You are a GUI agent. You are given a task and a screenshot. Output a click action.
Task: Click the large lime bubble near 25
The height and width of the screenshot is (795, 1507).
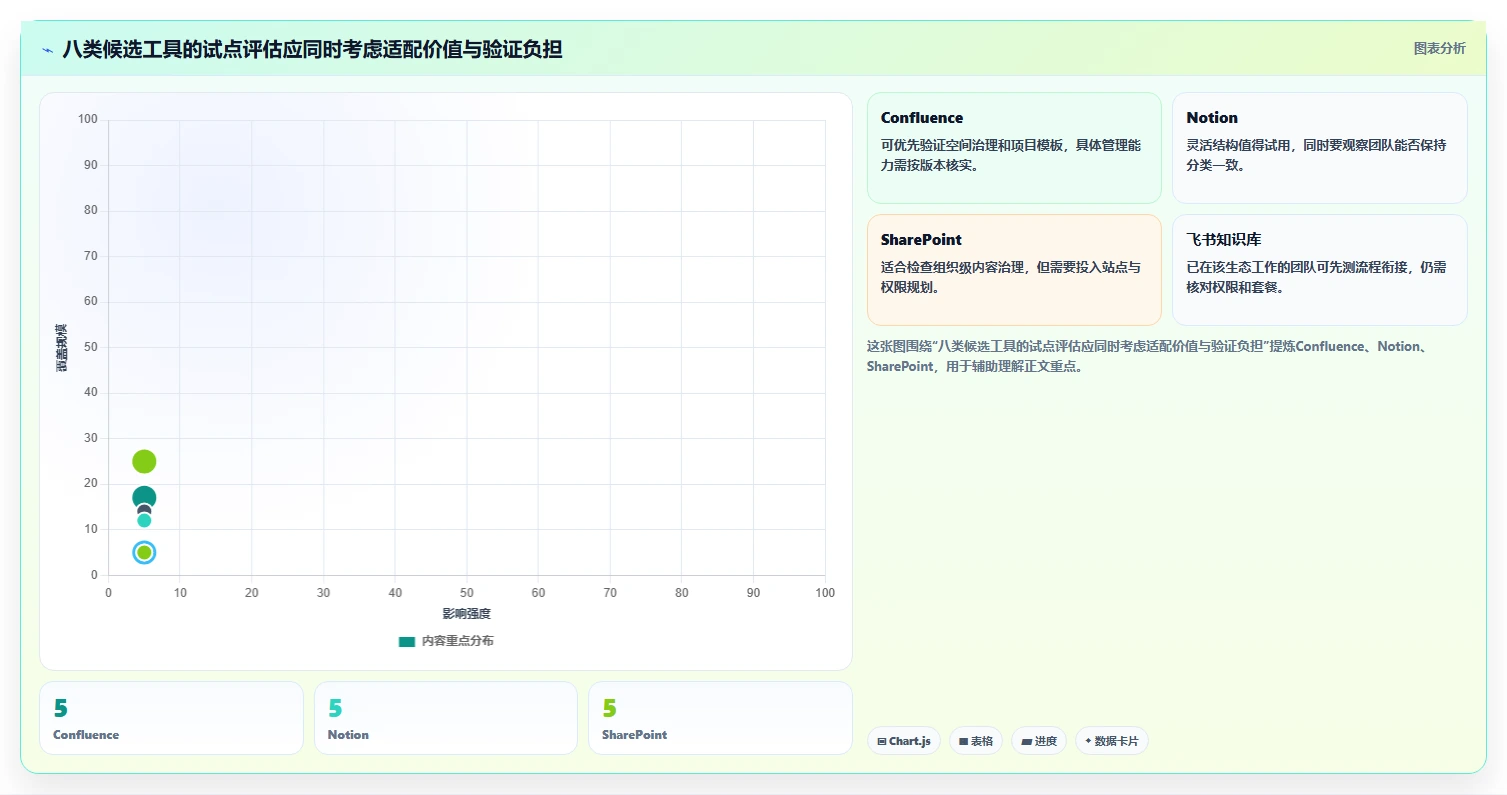pyautogui.click(x=144, y=461)
